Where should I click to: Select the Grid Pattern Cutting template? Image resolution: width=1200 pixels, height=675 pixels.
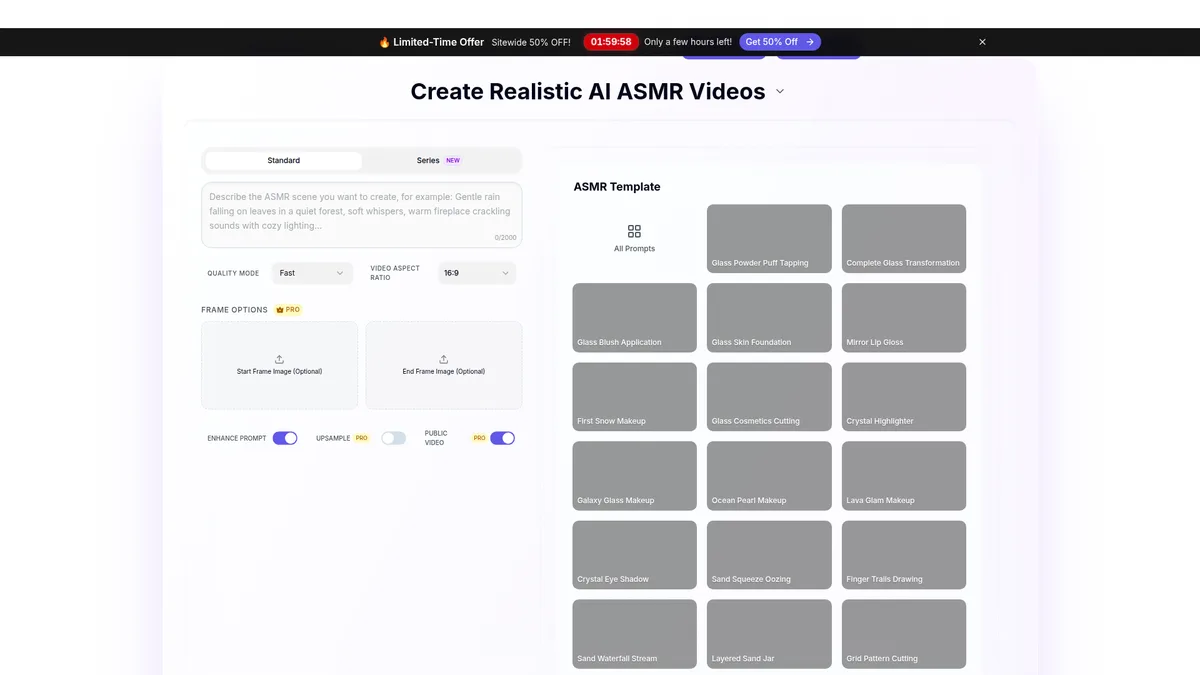(904, 634)
